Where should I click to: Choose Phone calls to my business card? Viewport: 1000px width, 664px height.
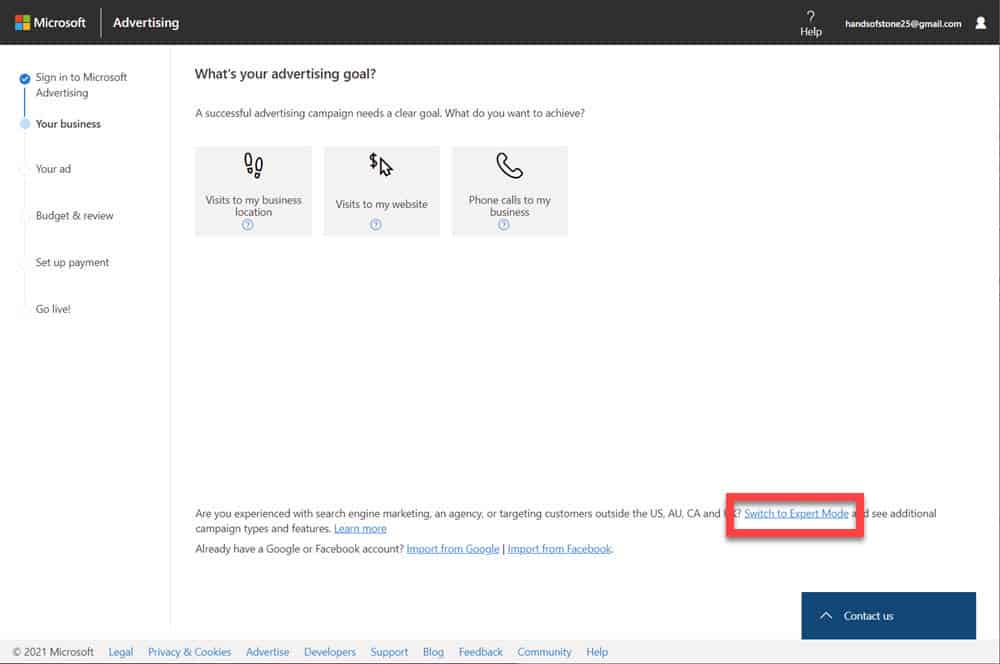510,191
